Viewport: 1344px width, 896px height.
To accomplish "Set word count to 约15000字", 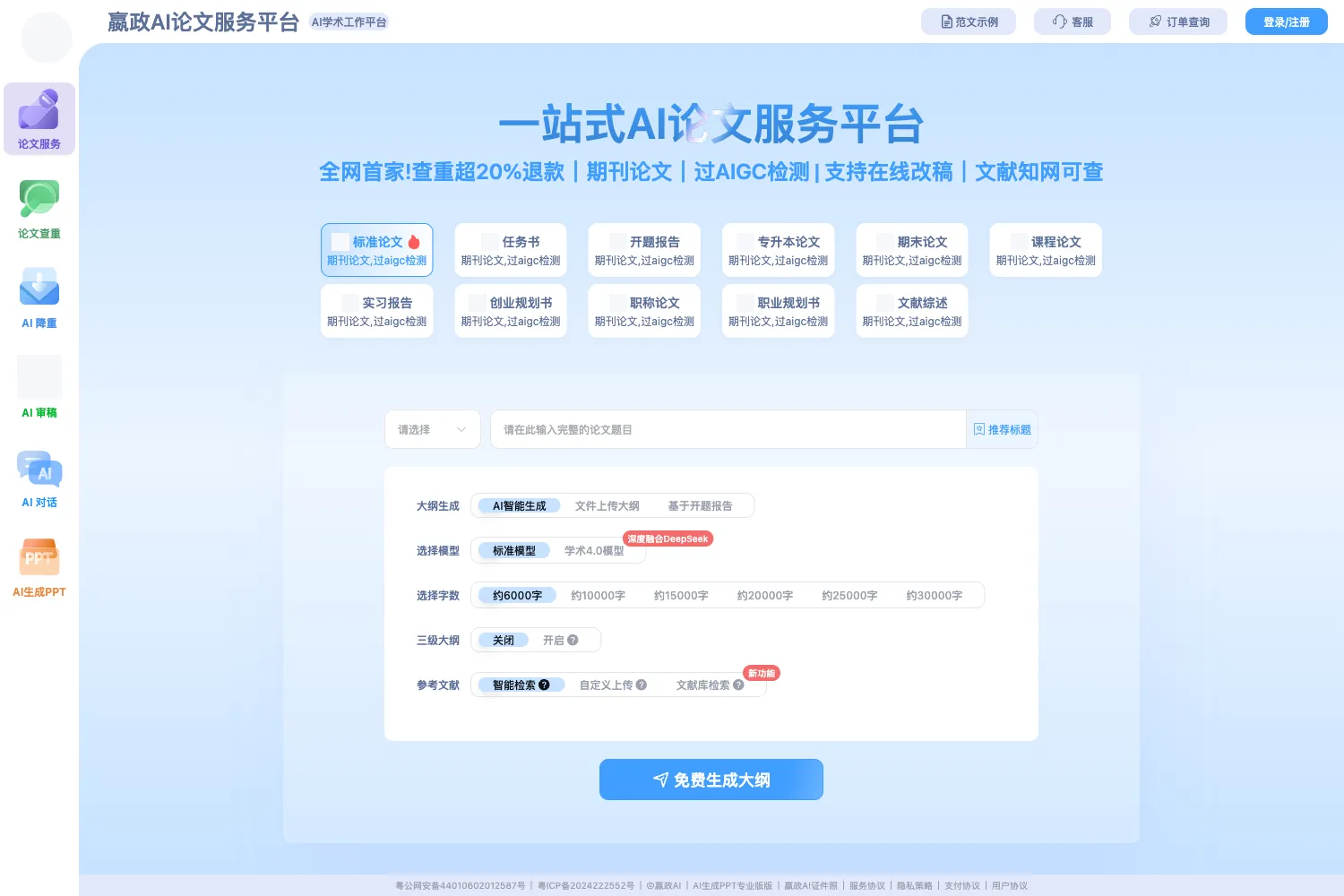I will [681, 595].
